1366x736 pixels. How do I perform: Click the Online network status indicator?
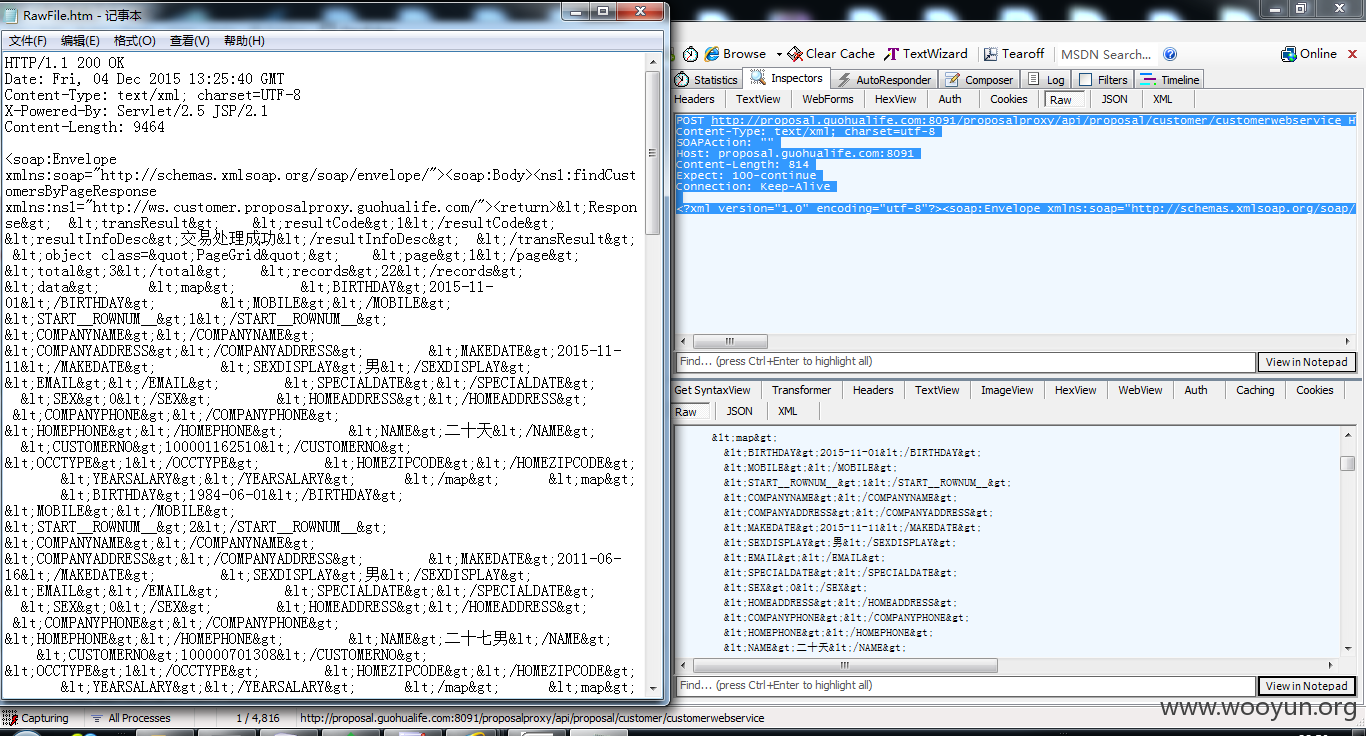point(1309,54)
